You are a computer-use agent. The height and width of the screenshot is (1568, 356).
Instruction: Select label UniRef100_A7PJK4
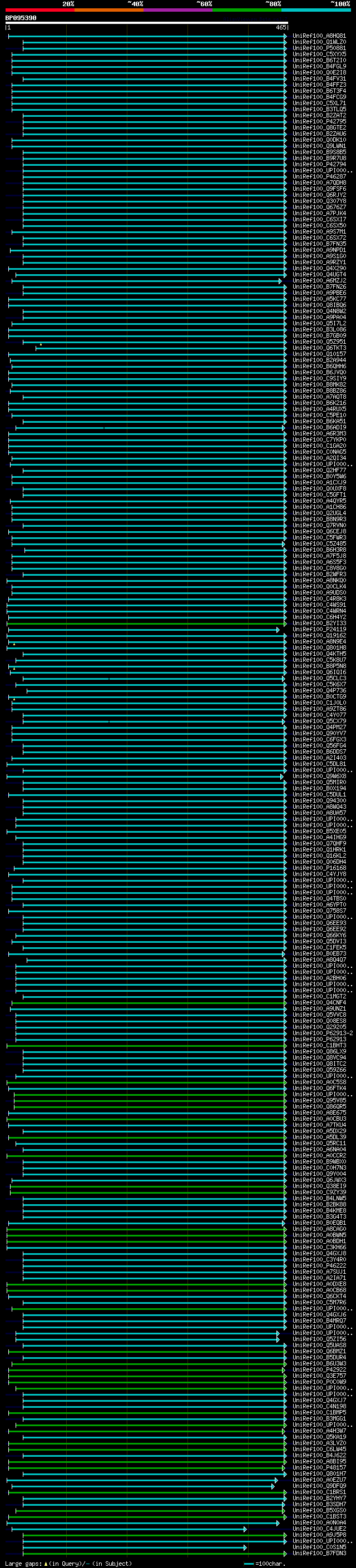[x=319, y=214]
